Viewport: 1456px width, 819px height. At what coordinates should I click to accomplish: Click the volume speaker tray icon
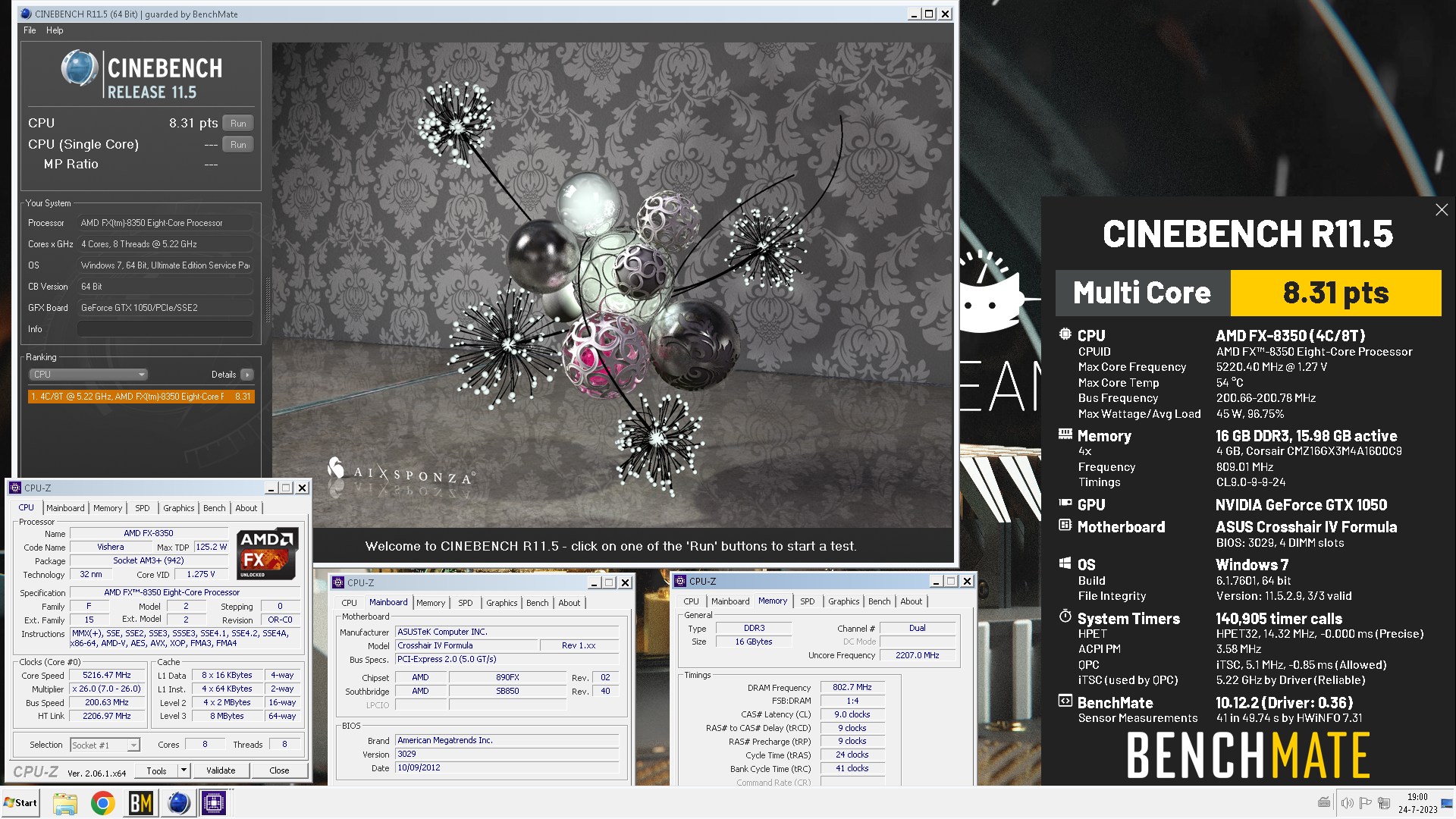(1346, 802)
